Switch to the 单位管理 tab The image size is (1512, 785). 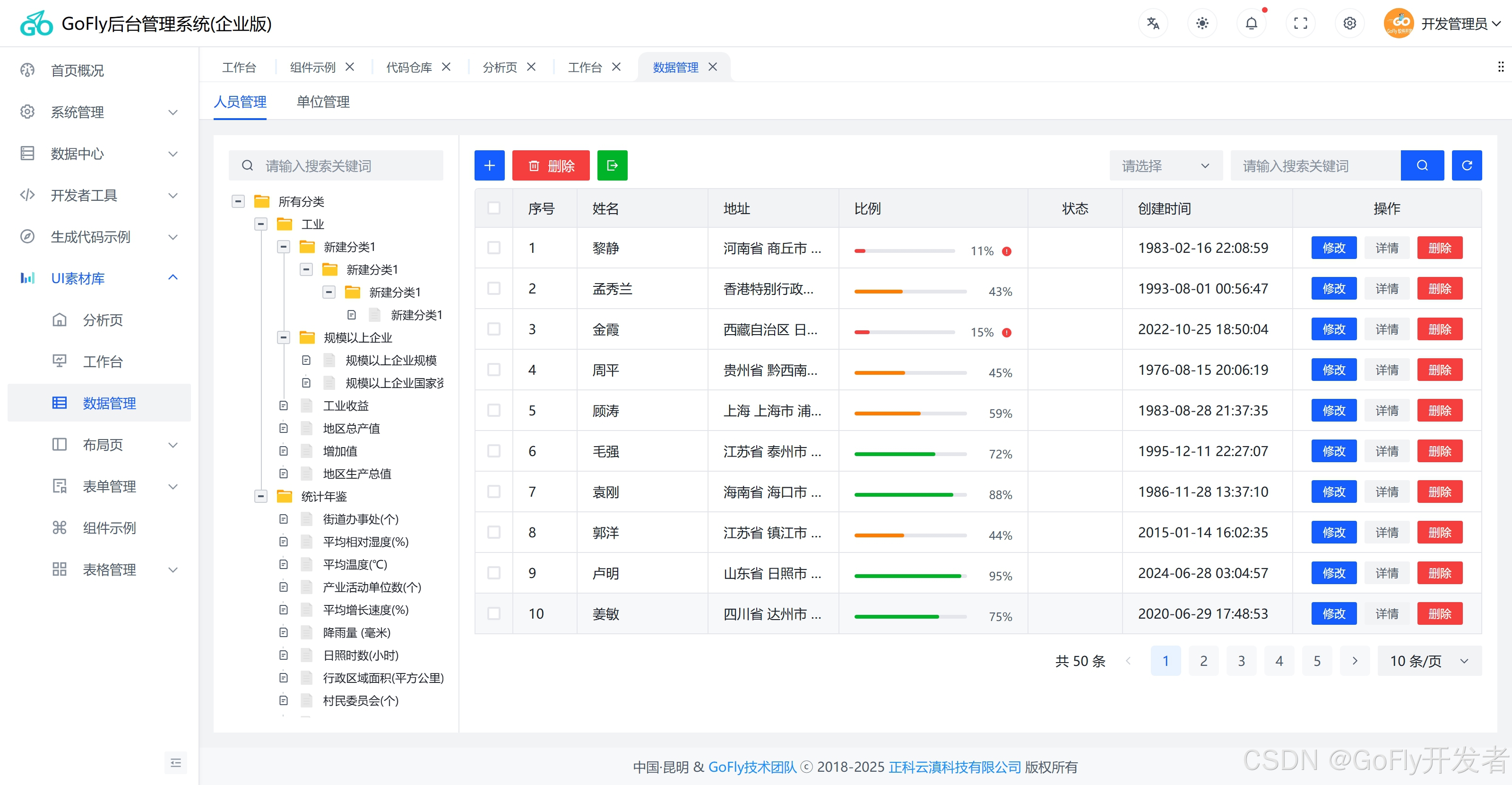tap(323, 102)
